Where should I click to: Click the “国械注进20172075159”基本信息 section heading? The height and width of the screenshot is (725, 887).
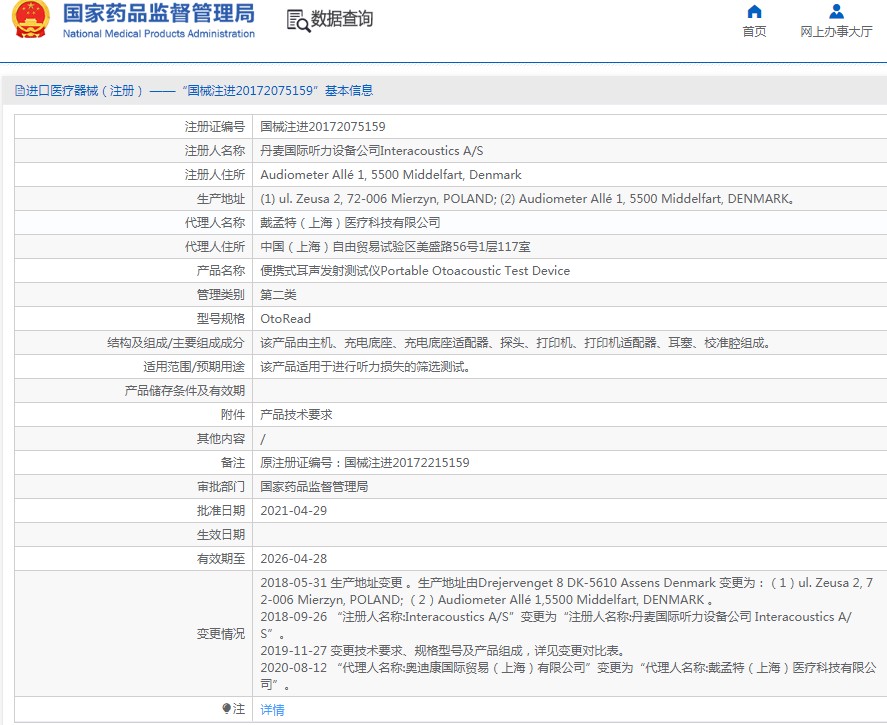tap(277, 90)
